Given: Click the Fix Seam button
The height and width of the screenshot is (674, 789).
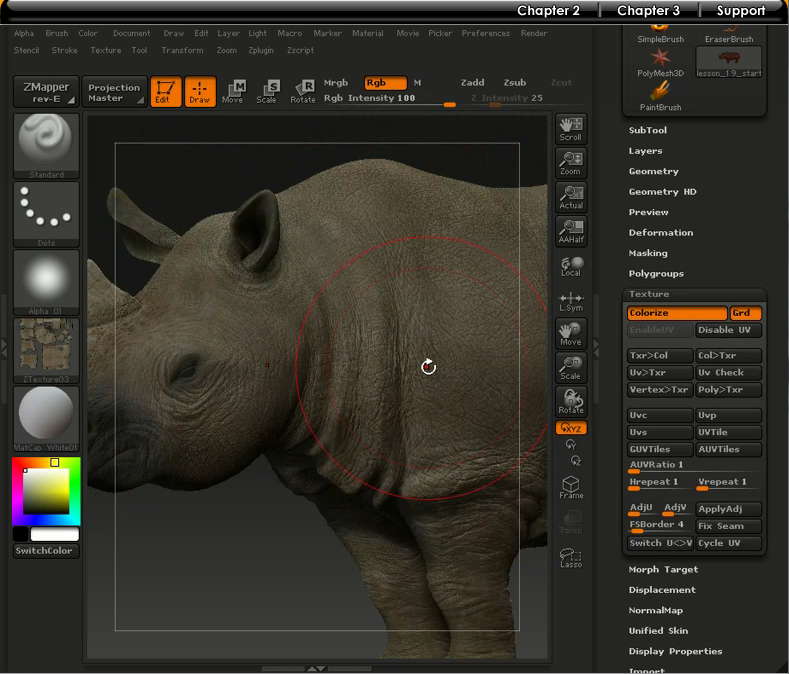Looking at the screenshot, I should [x=728, y=526].
